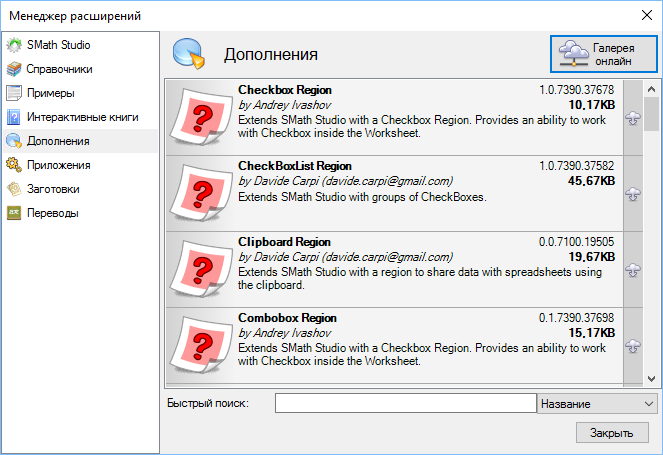Click download cloud icon for CheckBoxList Region
Image resolution: width=663 pixels, height=455 pixels.
632,194
